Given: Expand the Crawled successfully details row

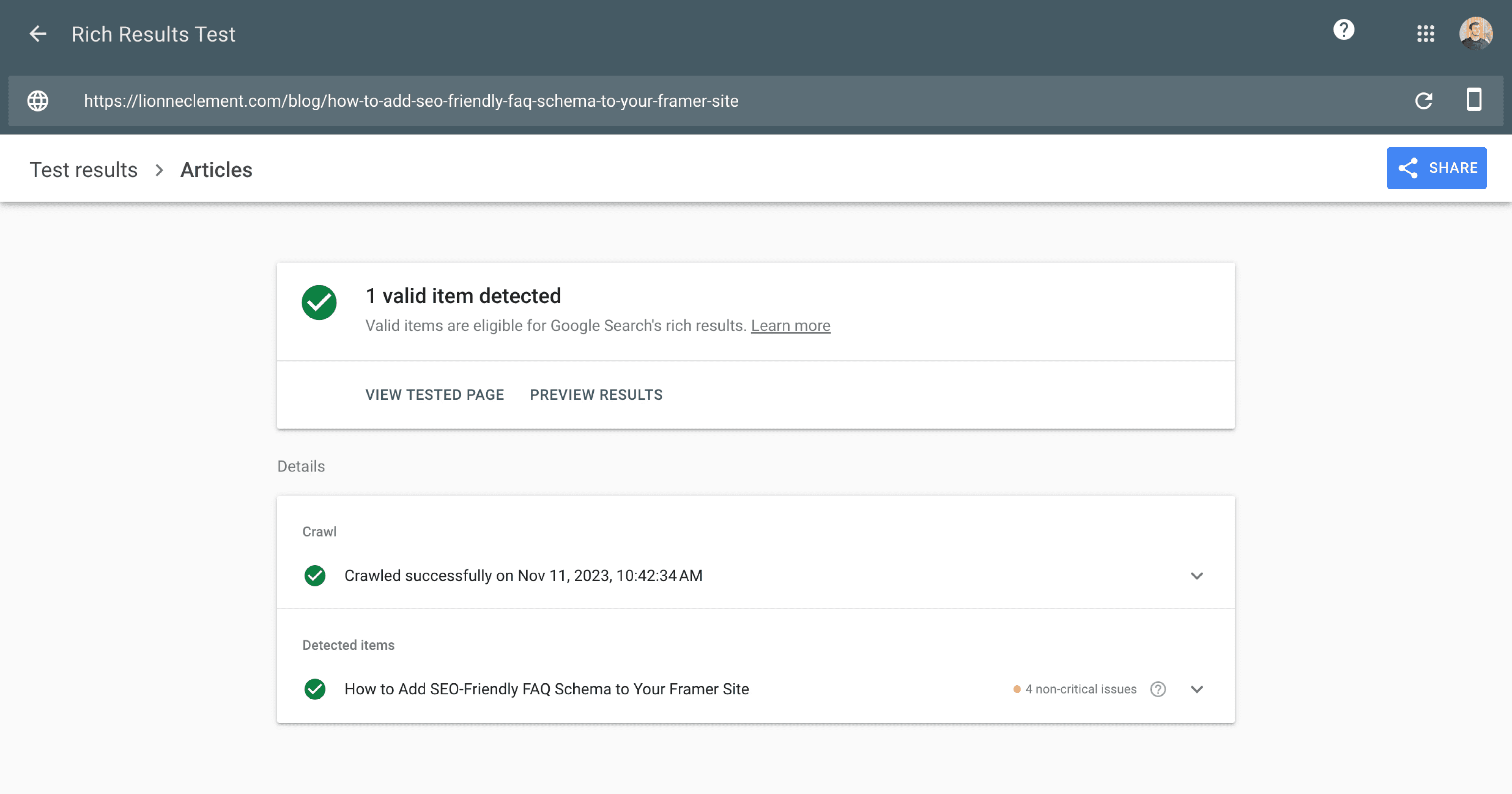Looking at the screenshot, I should (x=1197, y=575).
